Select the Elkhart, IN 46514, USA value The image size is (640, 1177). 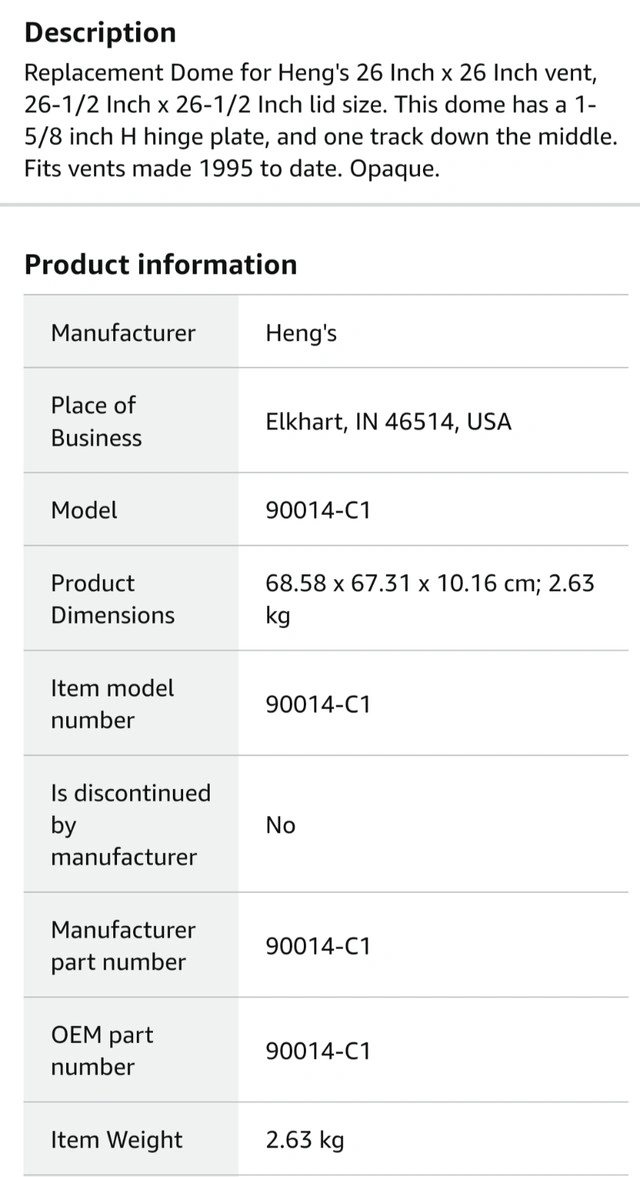[x=388, y=422]
